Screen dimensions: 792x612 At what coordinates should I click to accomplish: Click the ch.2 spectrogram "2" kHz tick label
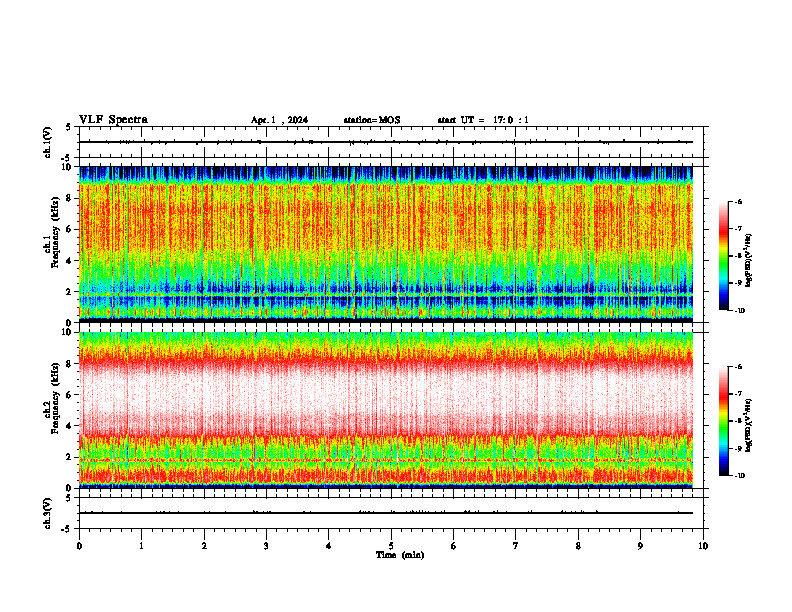click(69, 457)
